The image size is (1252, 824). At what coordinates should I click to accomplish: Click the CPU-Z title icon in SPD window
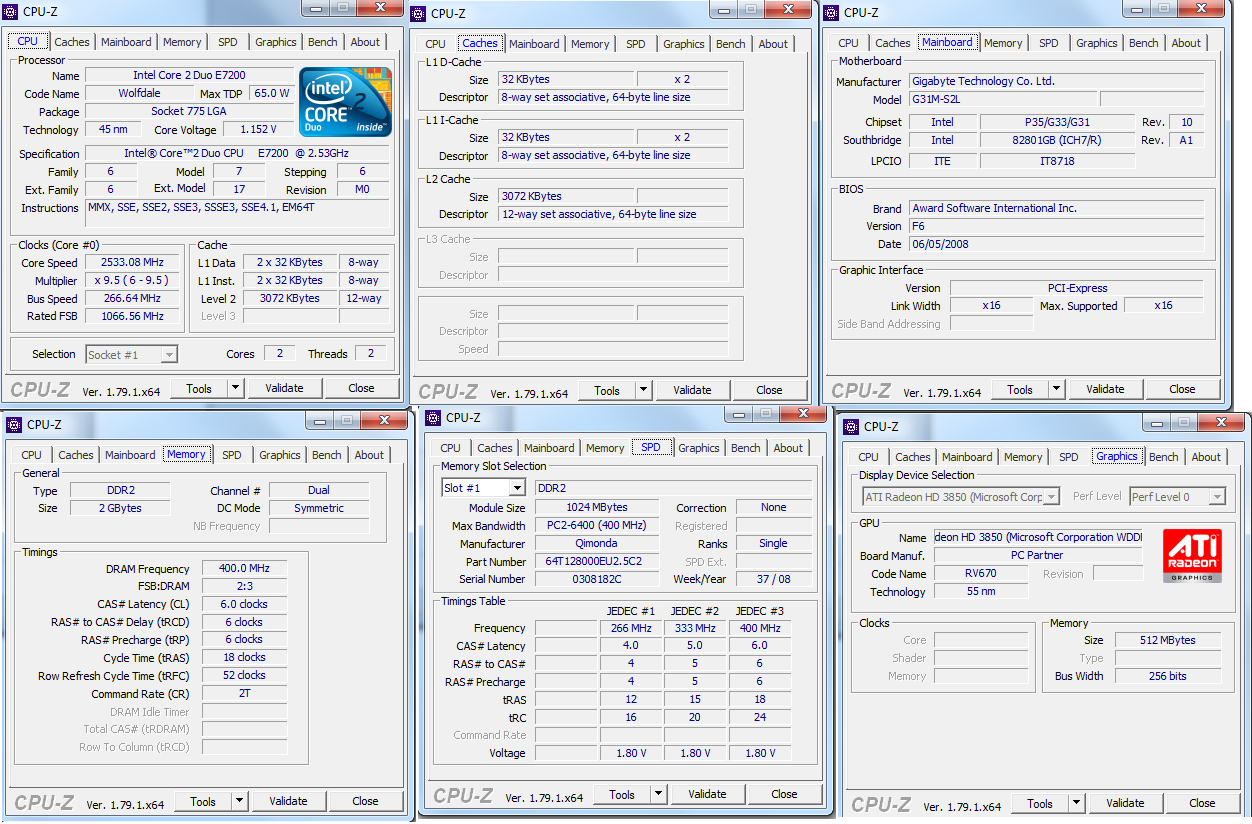coord(433,417)
